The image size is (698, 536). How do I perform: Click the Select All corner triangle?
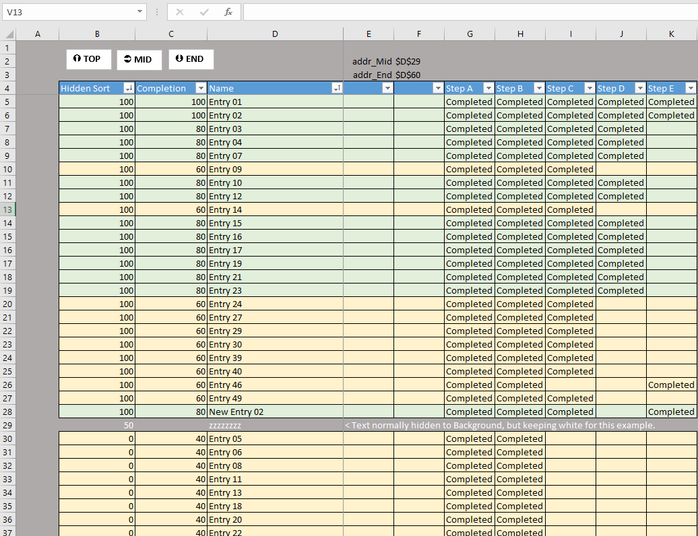pyautogui.click(x=8, y=34)
